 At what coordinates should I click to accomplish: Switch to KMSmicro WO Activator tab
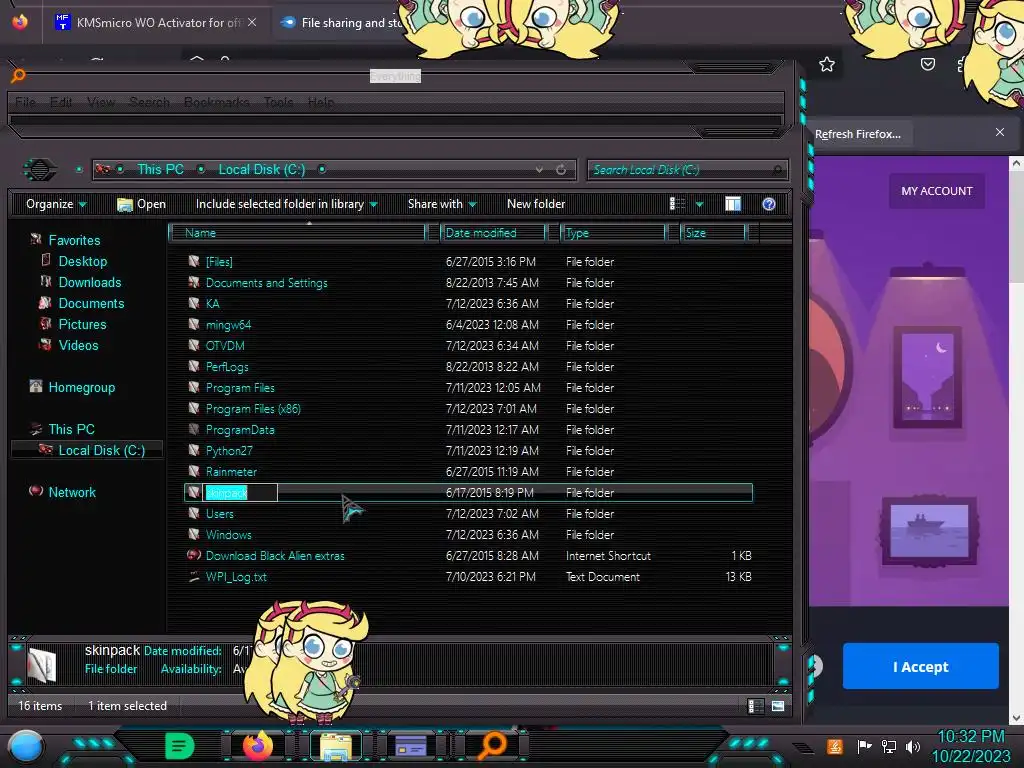point(157,22)
